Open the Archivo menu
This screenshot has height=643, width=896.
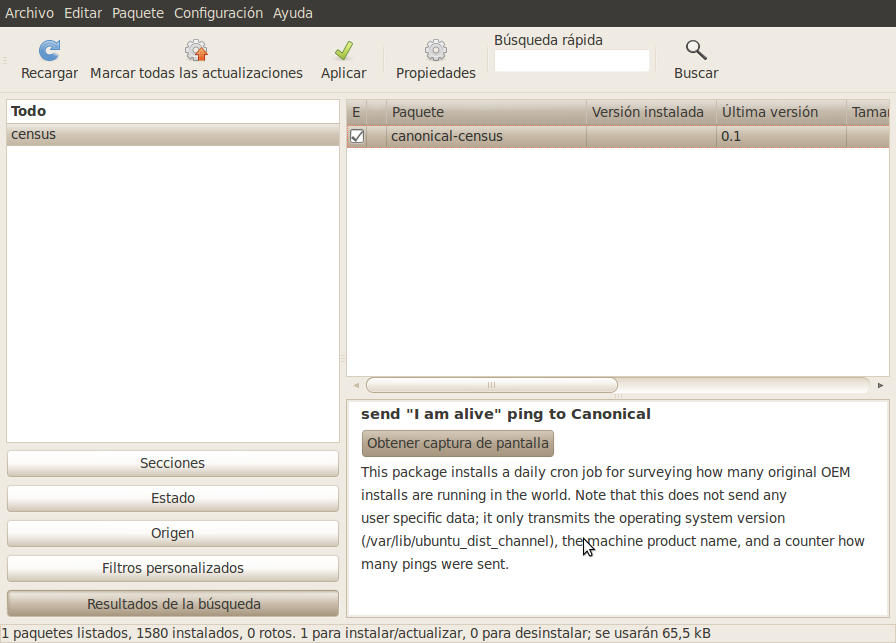(x=29, y=13)
